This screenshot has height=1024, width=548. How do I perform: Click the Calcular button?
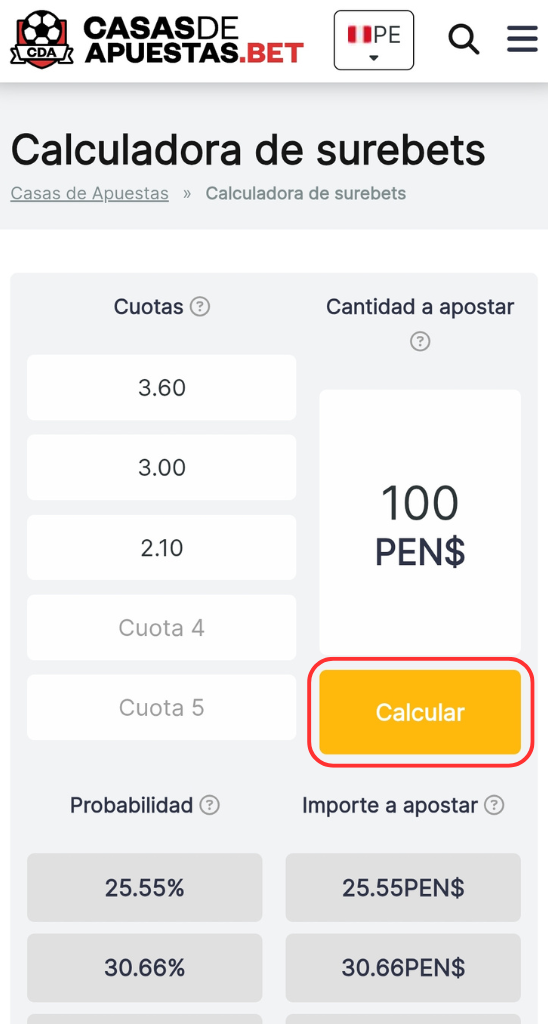click(420, 712)
